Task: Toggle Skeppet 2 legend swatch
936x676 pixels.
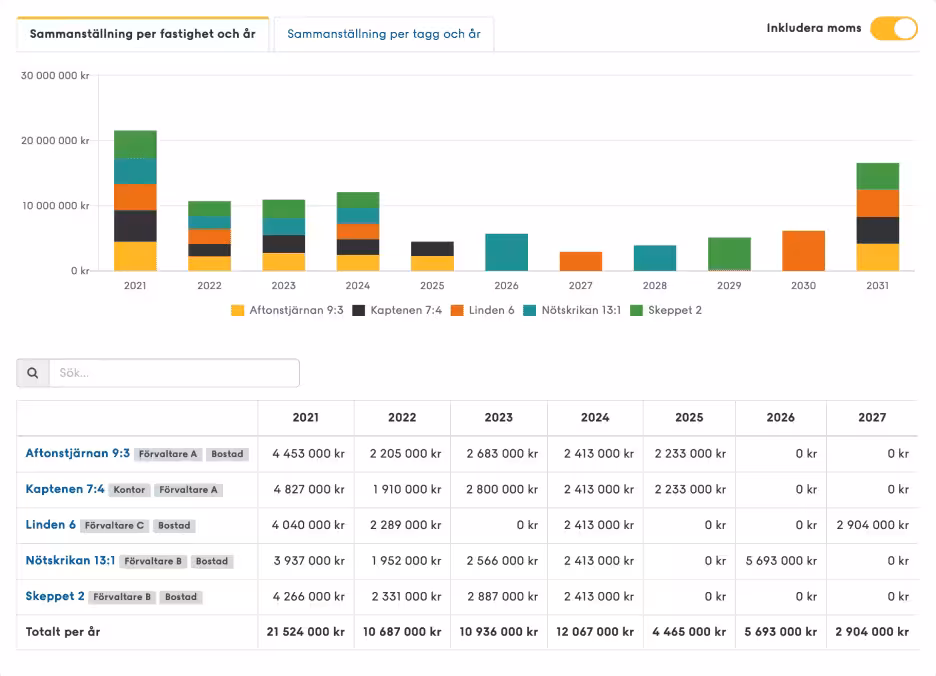Action: click(x=636, y=311)
